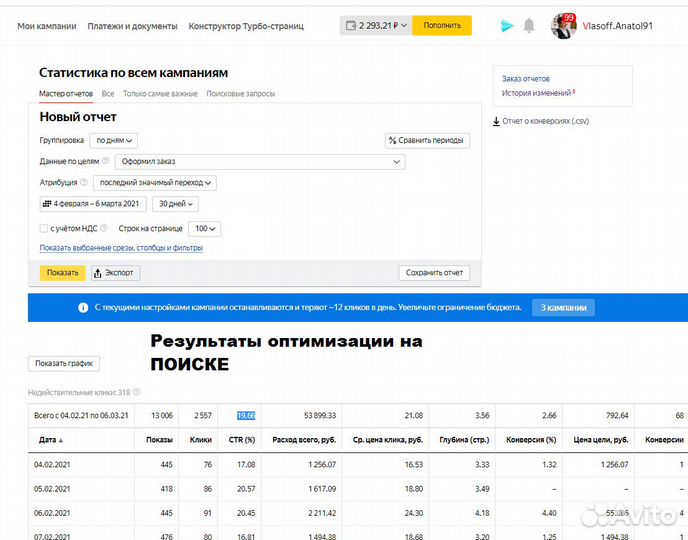688x540 pixels.
Task: Open Платежи и документы menu
Action: (133, 26)
